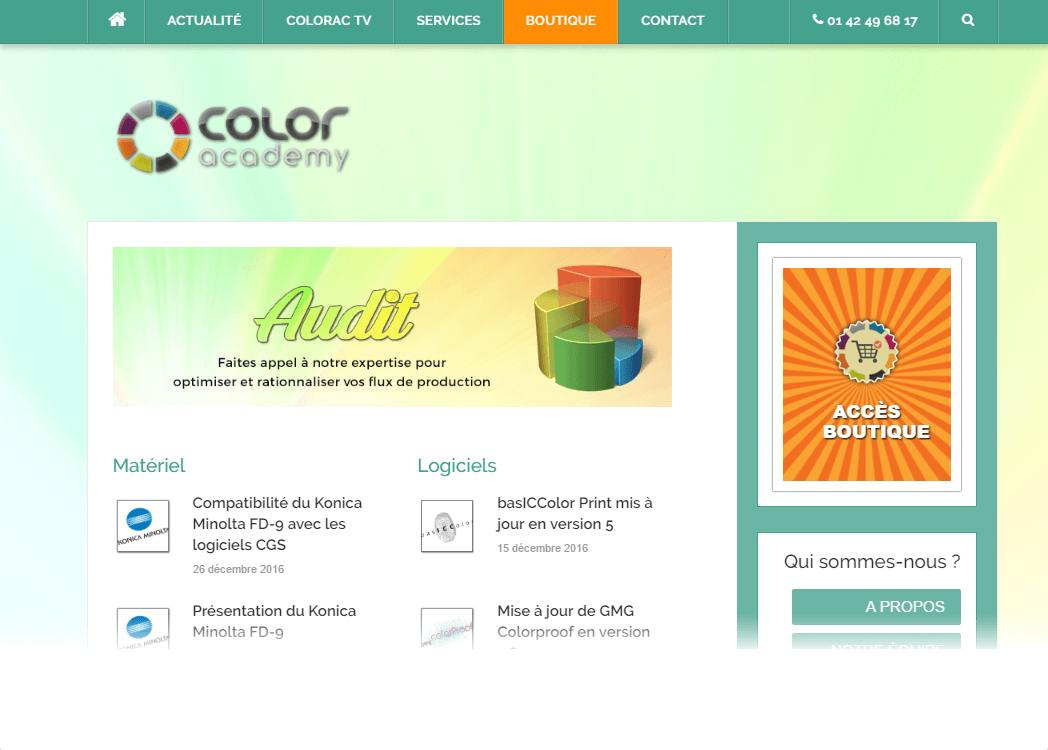Open the Services menu
Screen dimensions: 1048x750
tap(448, 21)
